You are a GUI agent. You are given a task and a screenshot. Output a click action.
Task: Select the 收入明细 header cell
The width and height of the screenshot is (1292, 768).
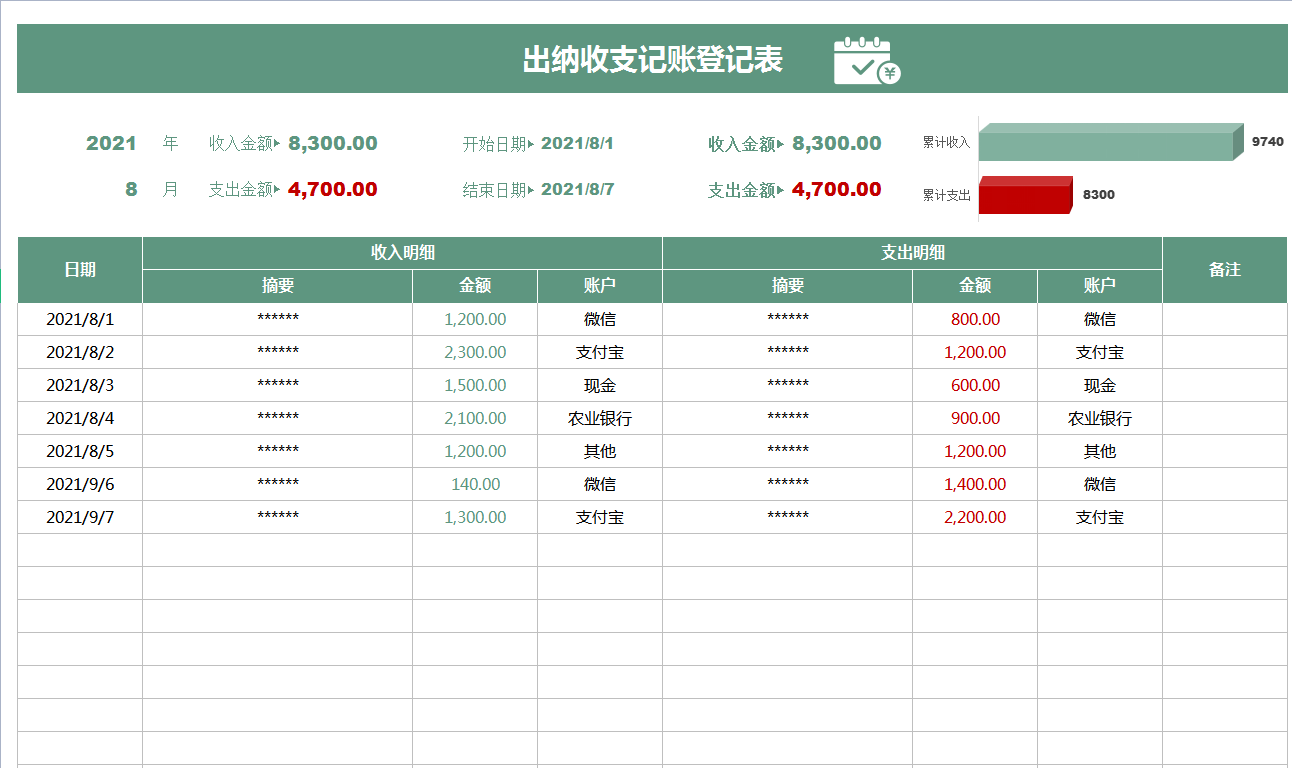403,253
